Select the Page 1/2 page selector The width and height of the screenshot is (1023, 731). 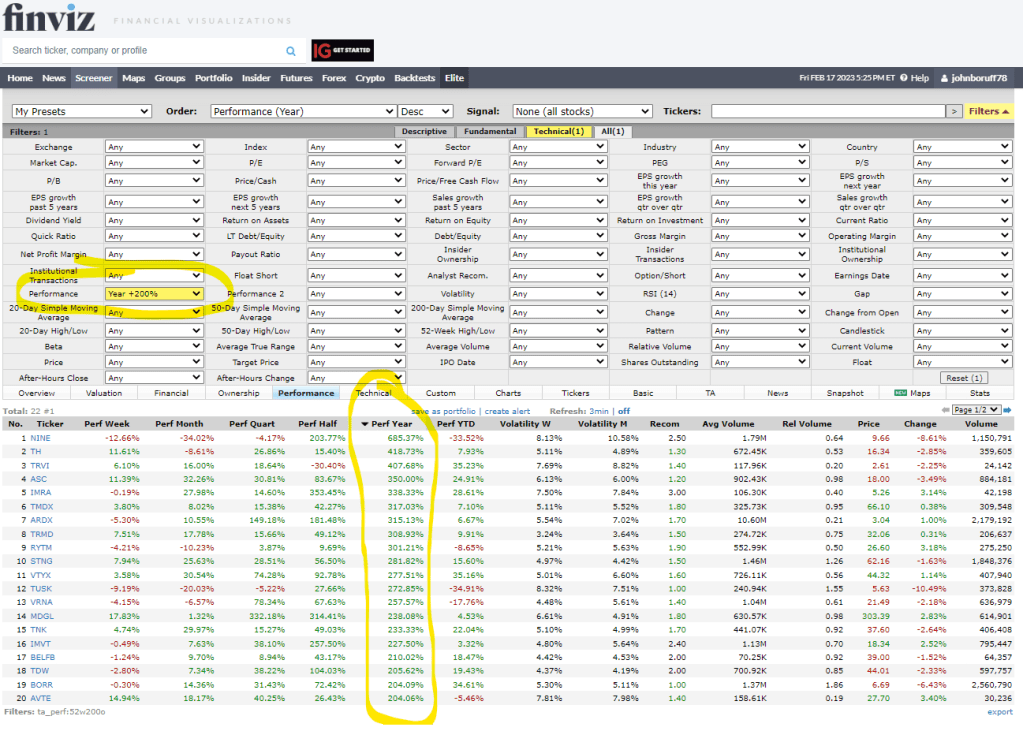pyautogui.click(x=977, y=411)
